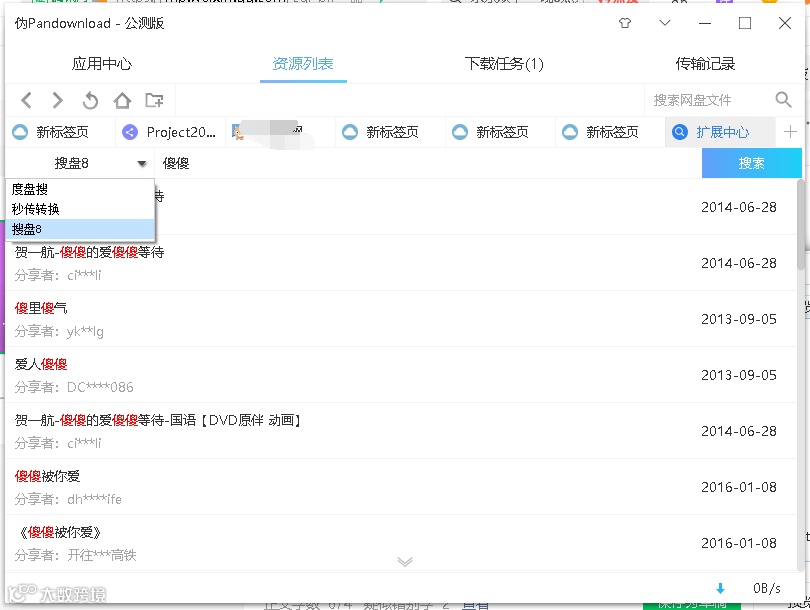The height and width of the screenshot is (610, 810).
Task: Focus the 搜索网盘文件 search box
Action: (x=710, y=100)
